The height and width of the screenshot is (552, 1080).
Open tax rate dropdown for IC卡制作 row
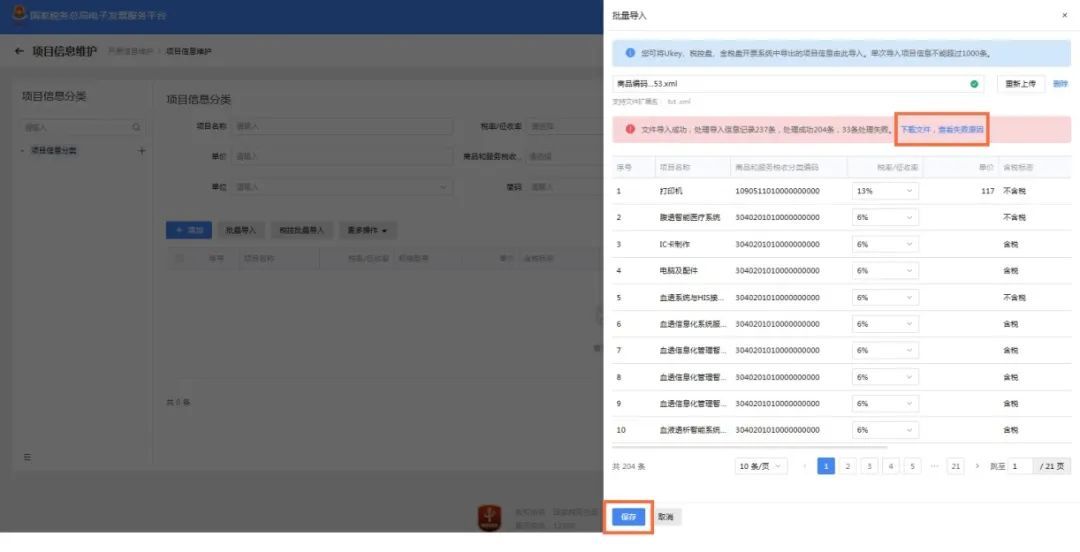click(x=885, y=244)
